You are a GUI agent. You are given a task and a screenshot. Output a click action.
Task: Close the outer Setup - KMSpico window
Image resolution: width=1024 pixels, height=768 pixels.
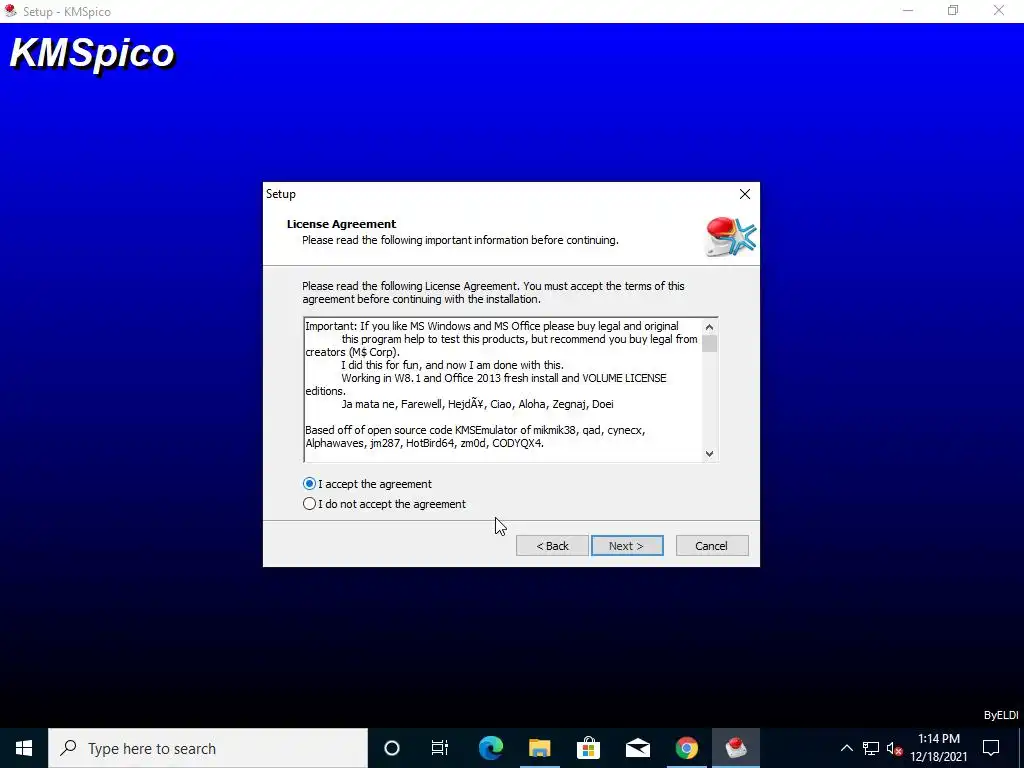(999, 11)
